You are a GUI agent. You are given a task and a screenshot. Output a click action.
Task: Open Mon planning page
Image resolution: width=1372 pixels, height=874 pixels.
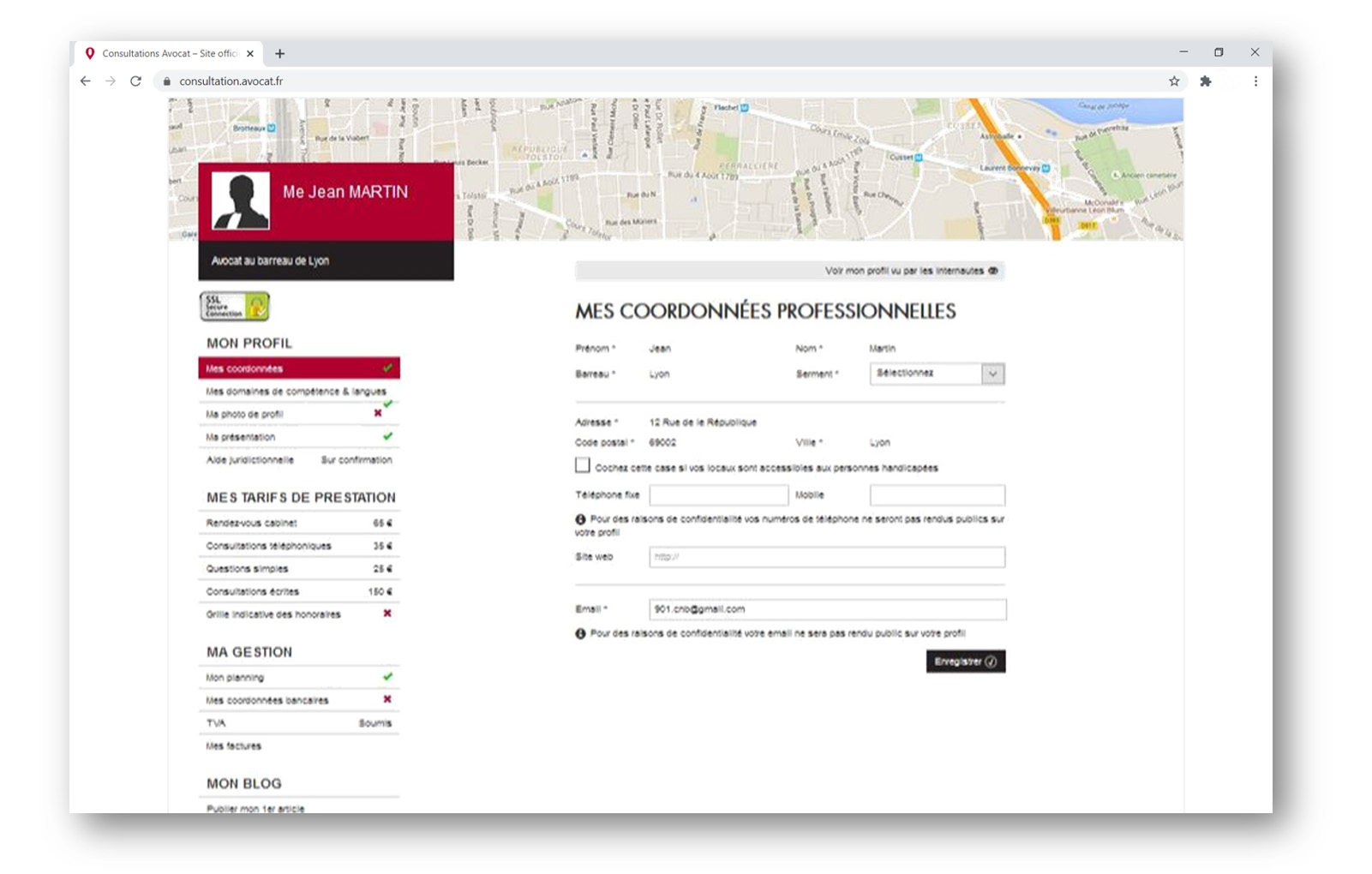(299, 678)
